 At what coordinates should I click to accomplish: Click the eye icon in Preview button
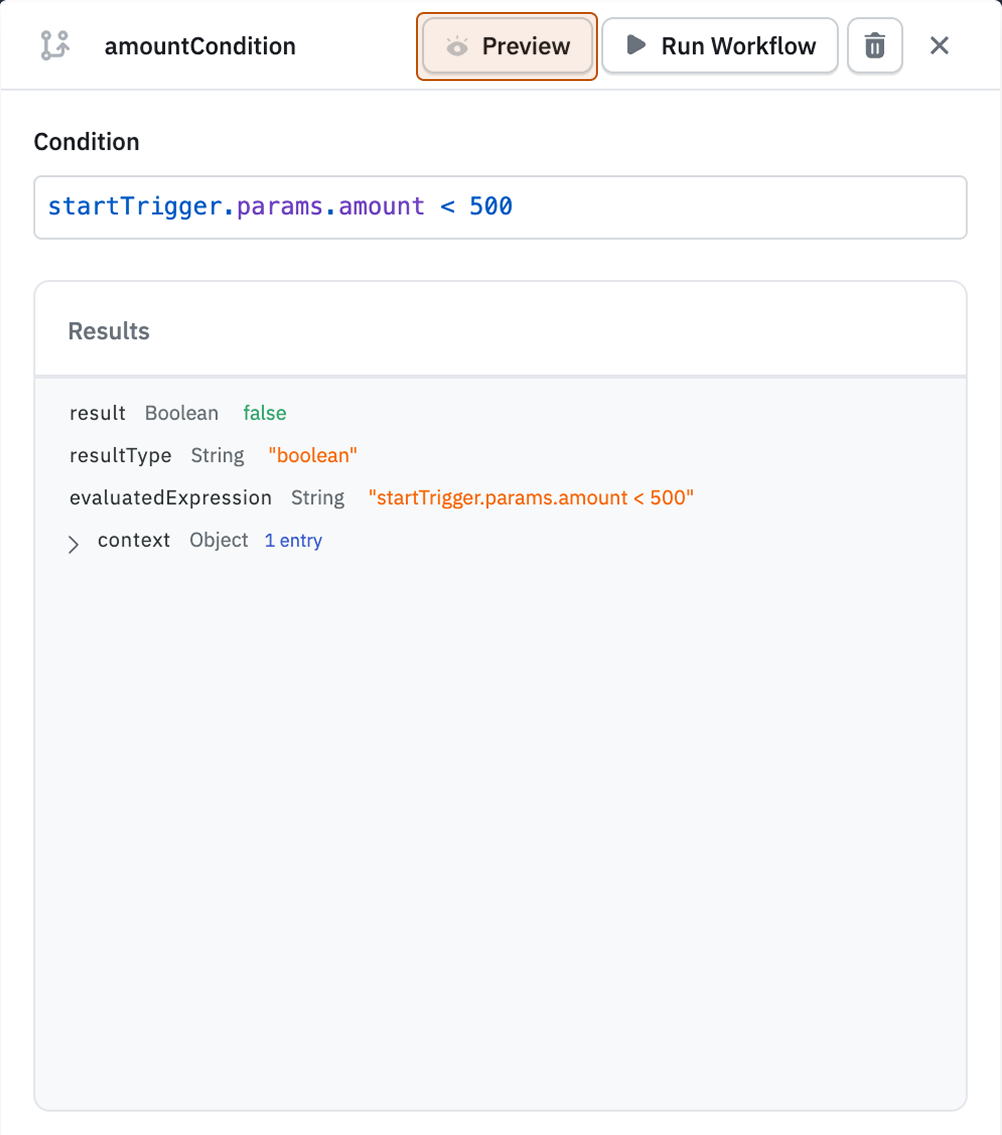coord(457,47)
